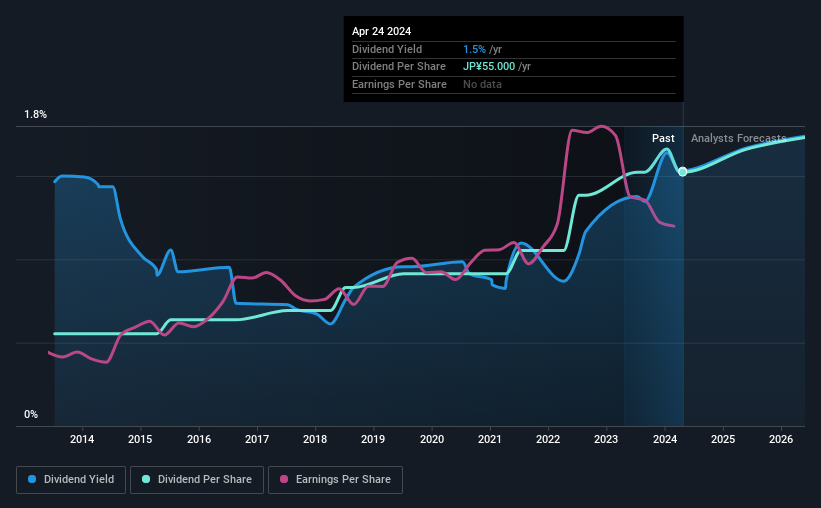Click the JP¥55.000 tooltip value

coord(489,67)
